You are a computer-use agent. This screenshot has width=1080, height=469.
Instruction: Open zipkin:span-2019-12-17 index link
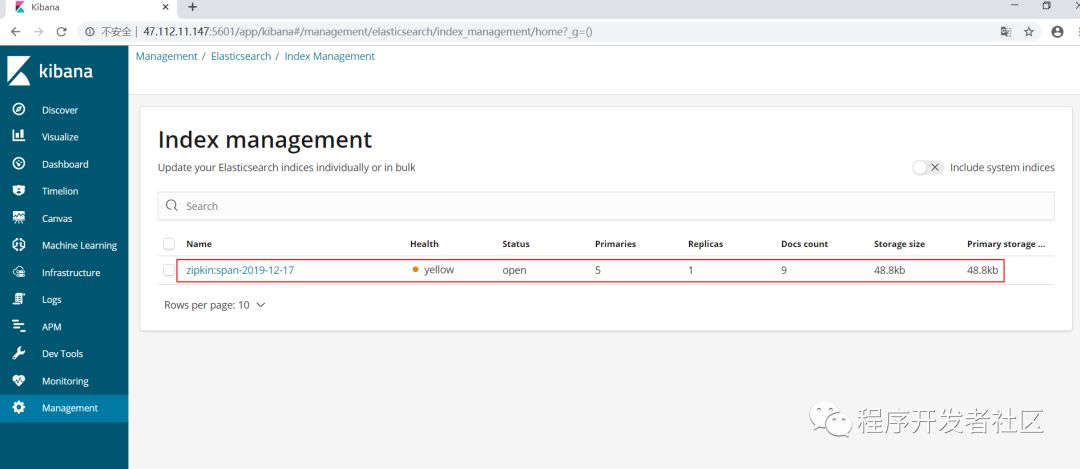[x=240, y=270]
